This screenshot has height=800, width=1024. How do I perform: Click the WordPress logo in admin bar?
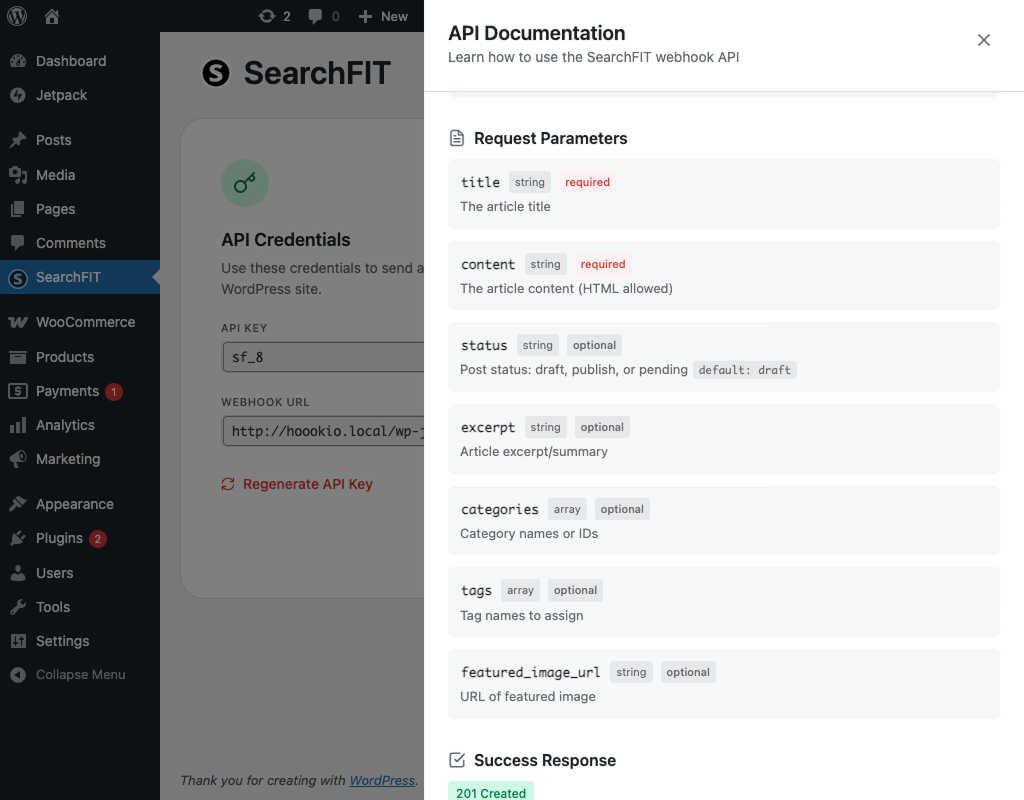(17, 16)
